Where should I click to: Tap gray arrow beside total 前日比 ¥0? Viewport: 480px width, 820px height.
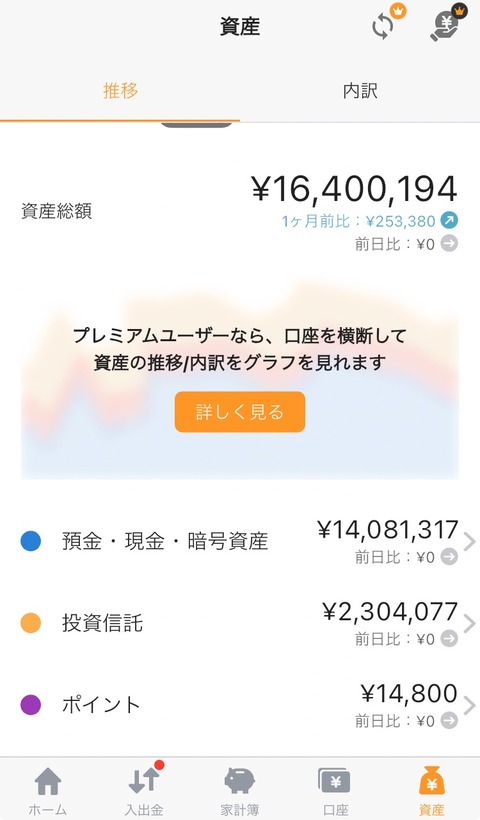[x=449, y=244]
